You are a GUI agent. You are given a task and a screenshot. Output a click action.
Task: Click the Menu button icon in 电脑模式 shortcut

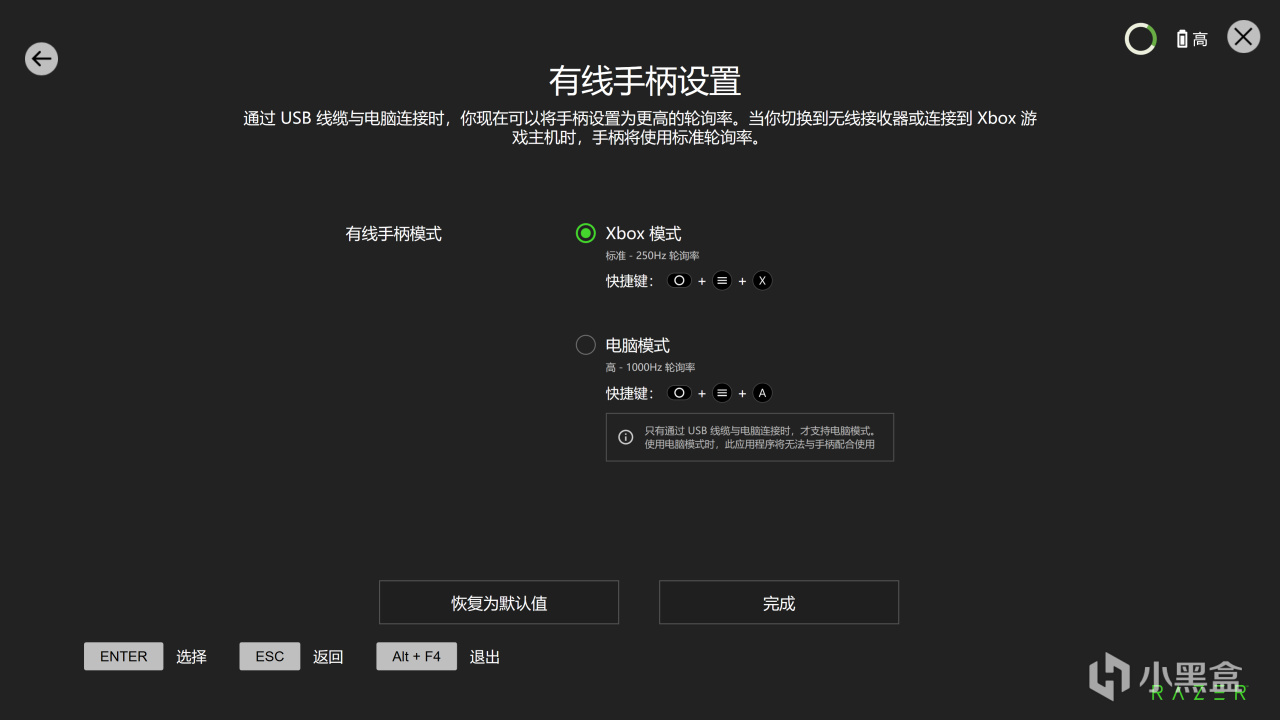click(722, 393)
